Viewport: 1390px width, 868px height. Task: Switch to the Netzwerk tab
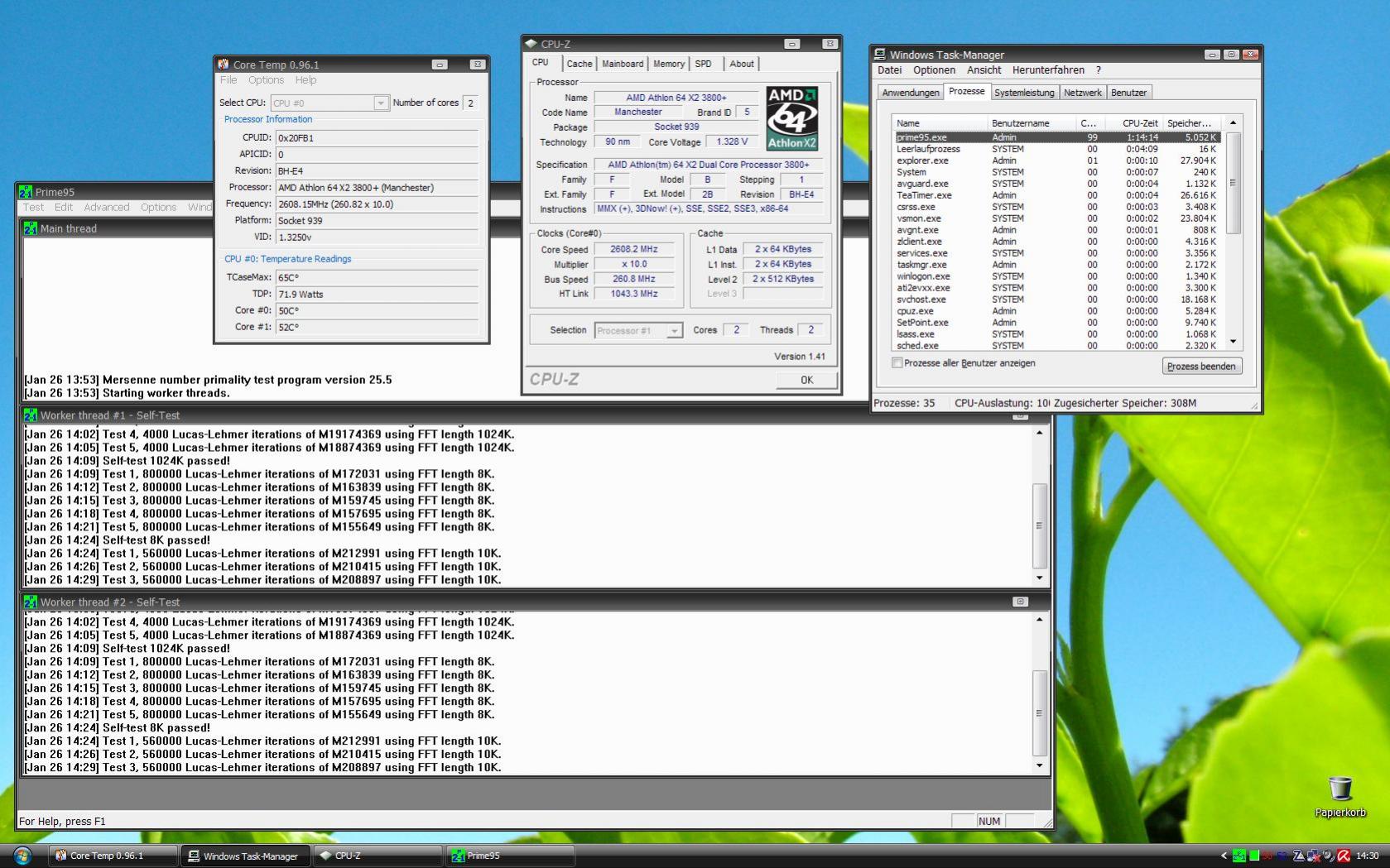(x=1083, y=93)
